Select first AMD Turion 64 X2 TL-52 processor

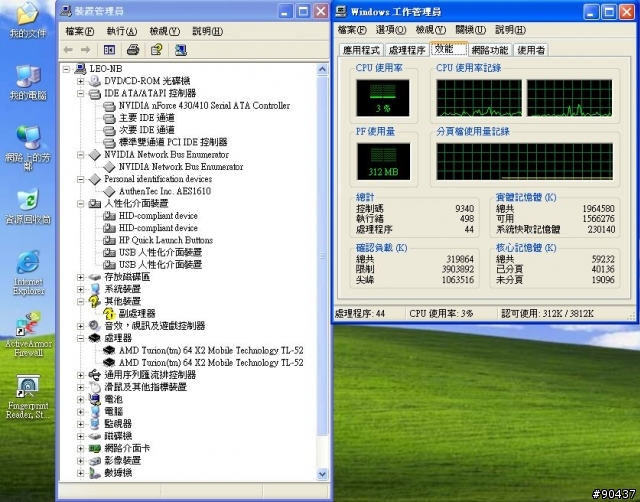[x=211, y=351]
